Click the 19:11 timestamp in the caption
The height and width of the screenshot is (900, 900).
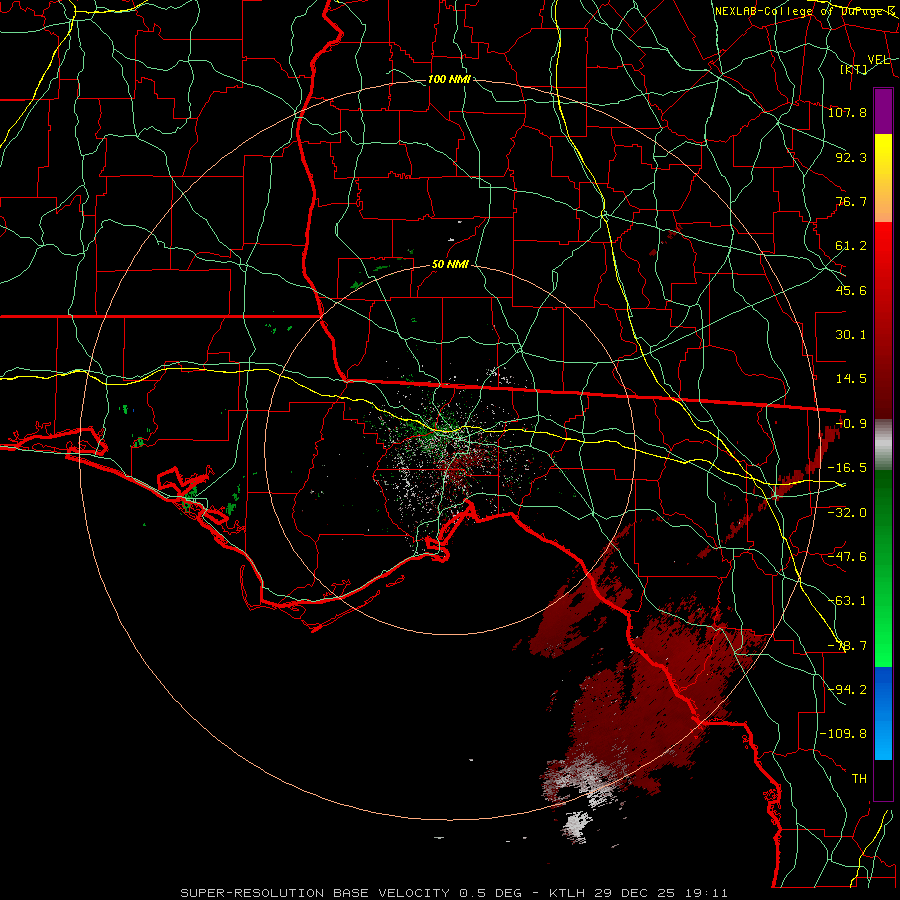click(x=708, y=893)
